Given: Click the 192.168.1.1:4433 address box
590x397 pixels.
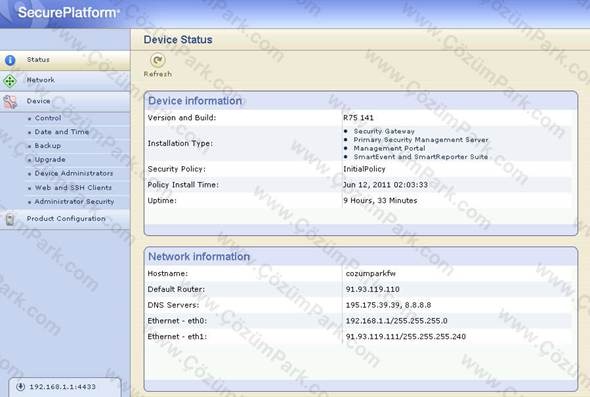Looking at the screenshot, I should coord(65,387).
